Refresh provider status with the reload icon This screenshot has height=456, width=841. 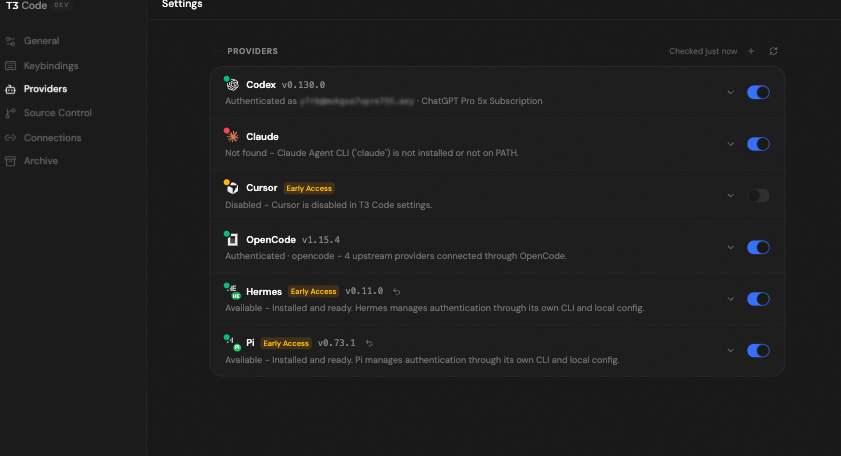click(x=773, y=51)
